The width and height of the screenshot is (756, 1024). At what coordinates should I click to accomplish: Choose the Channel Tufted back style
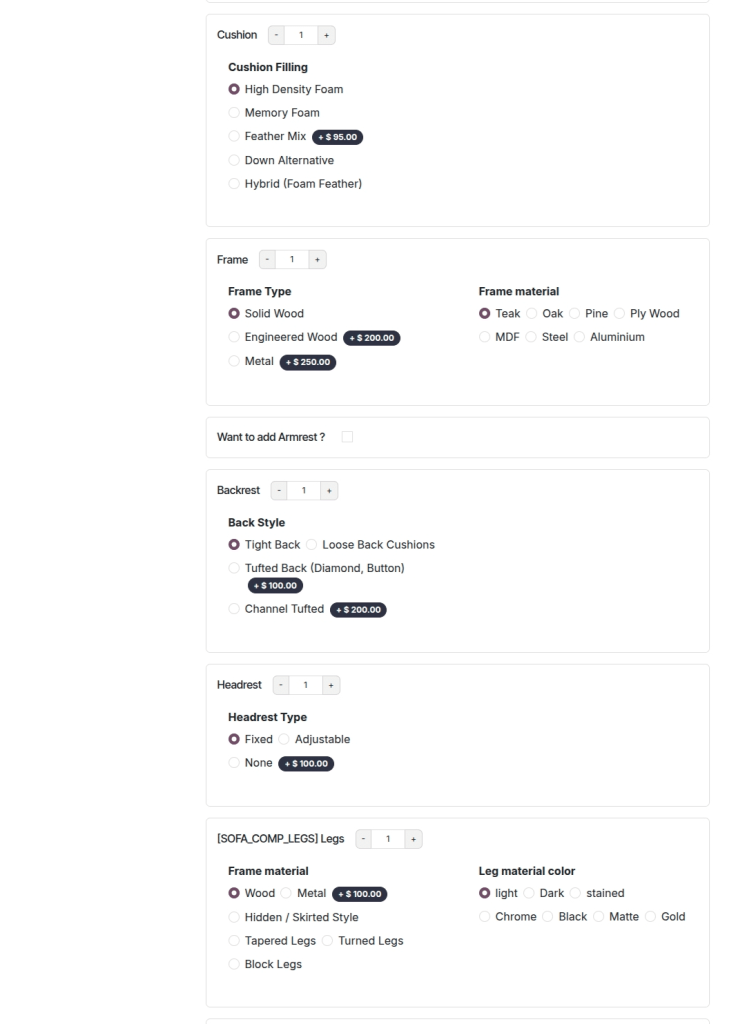pos(233,609)
